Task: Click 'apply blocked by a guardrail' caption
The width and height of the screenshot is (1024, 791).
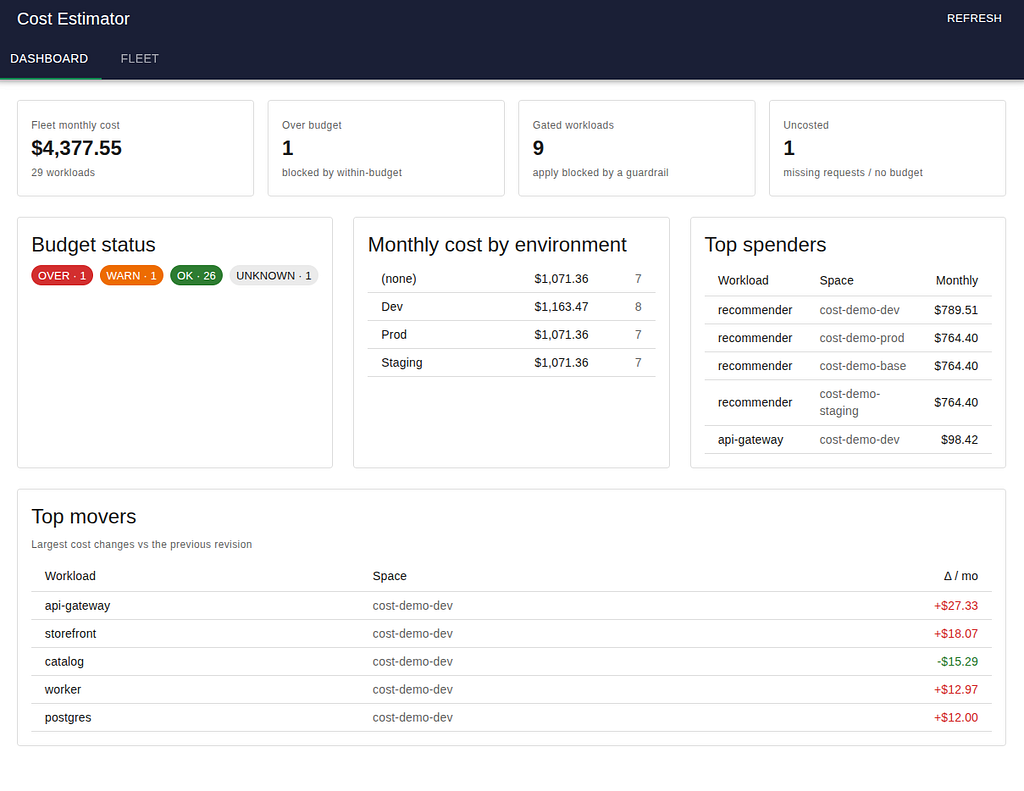Action: coord(600,172)
